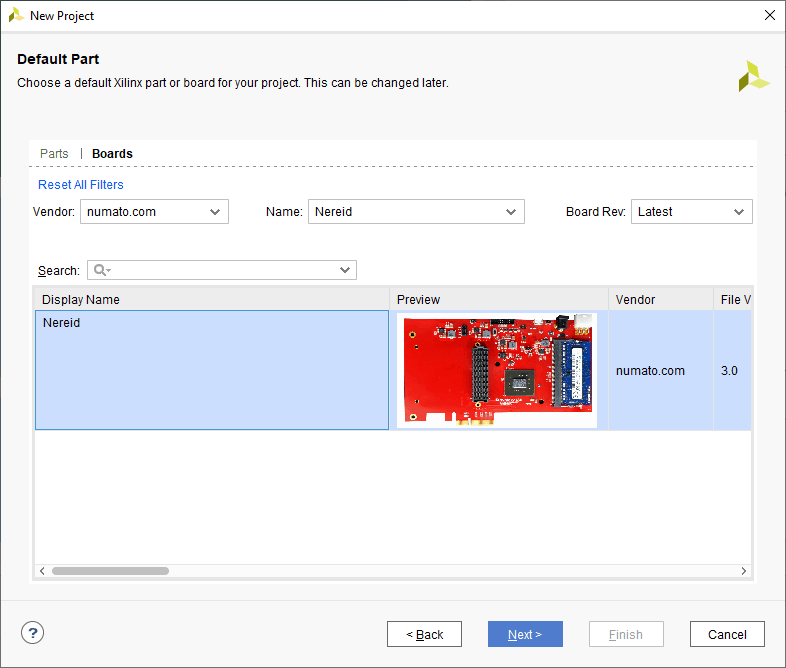Open the Board Rev dropdown

(691, 212)
